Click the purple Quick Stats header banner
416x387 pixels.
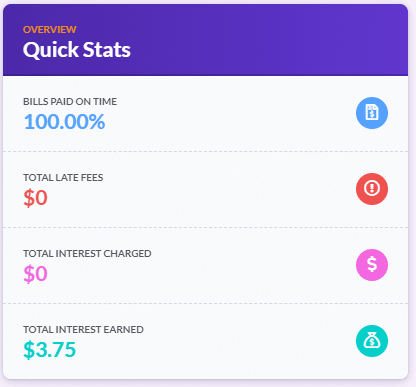(205, 40)
